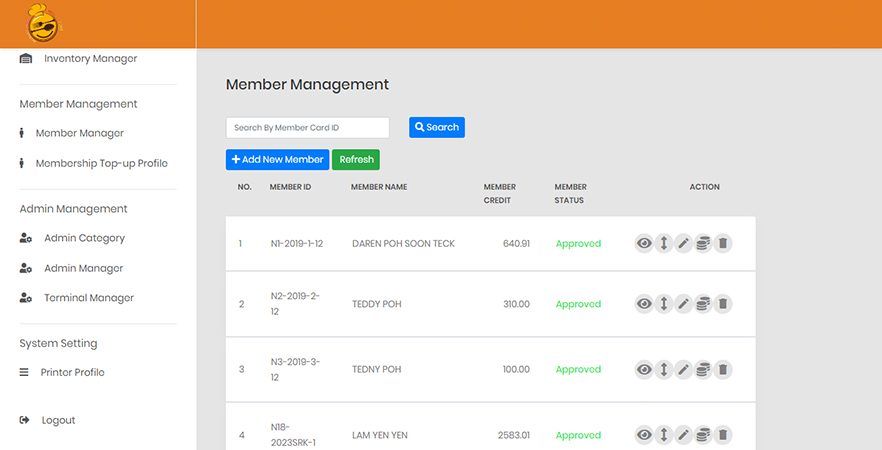Open Printer Profile under System Setting

coord(72,372)
